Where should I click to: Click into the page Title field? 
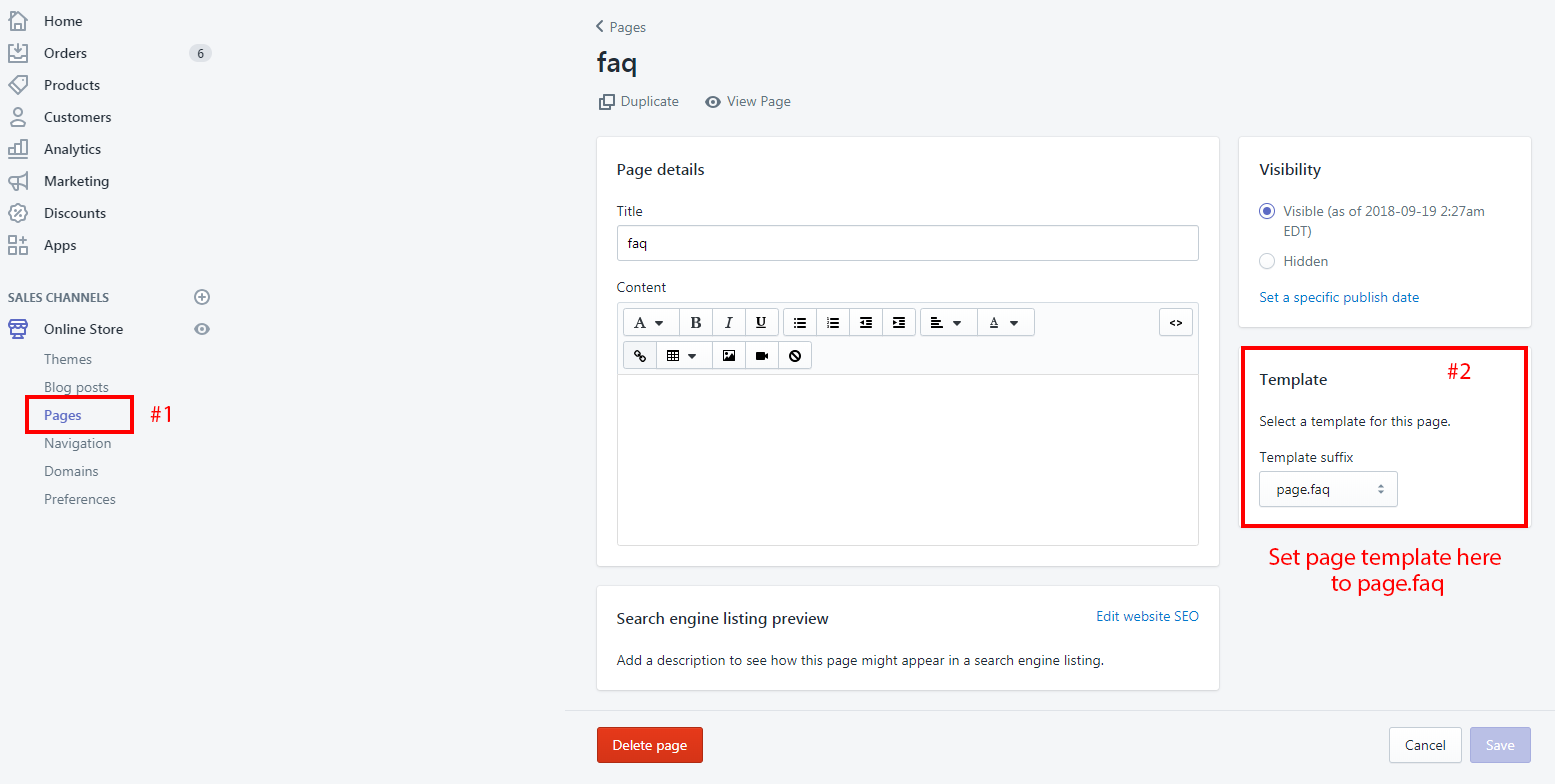pyautogui.click(x=907, y=243)
